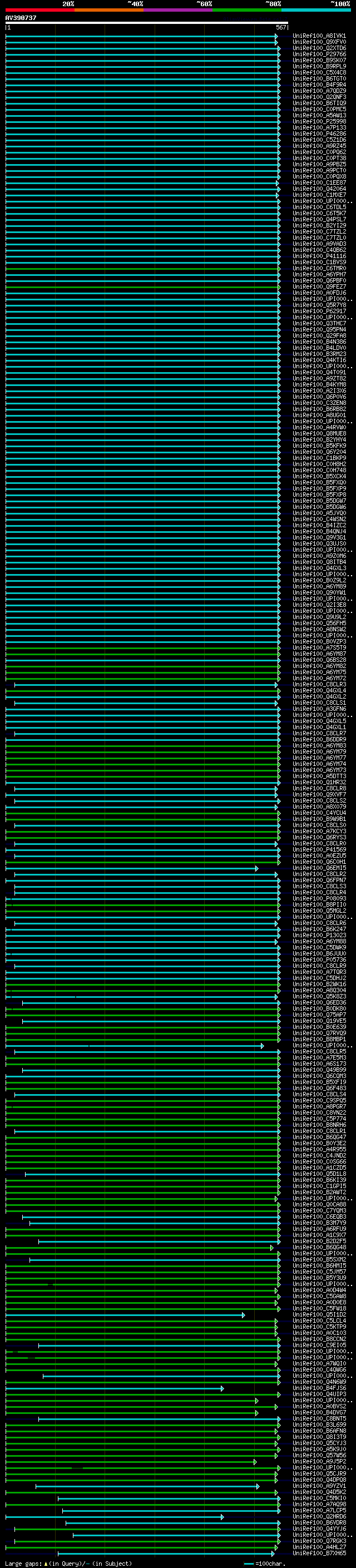Click label UniRef100_C0PMC5
Screen dimensions: 356x1568
click(x=319, y=109)
